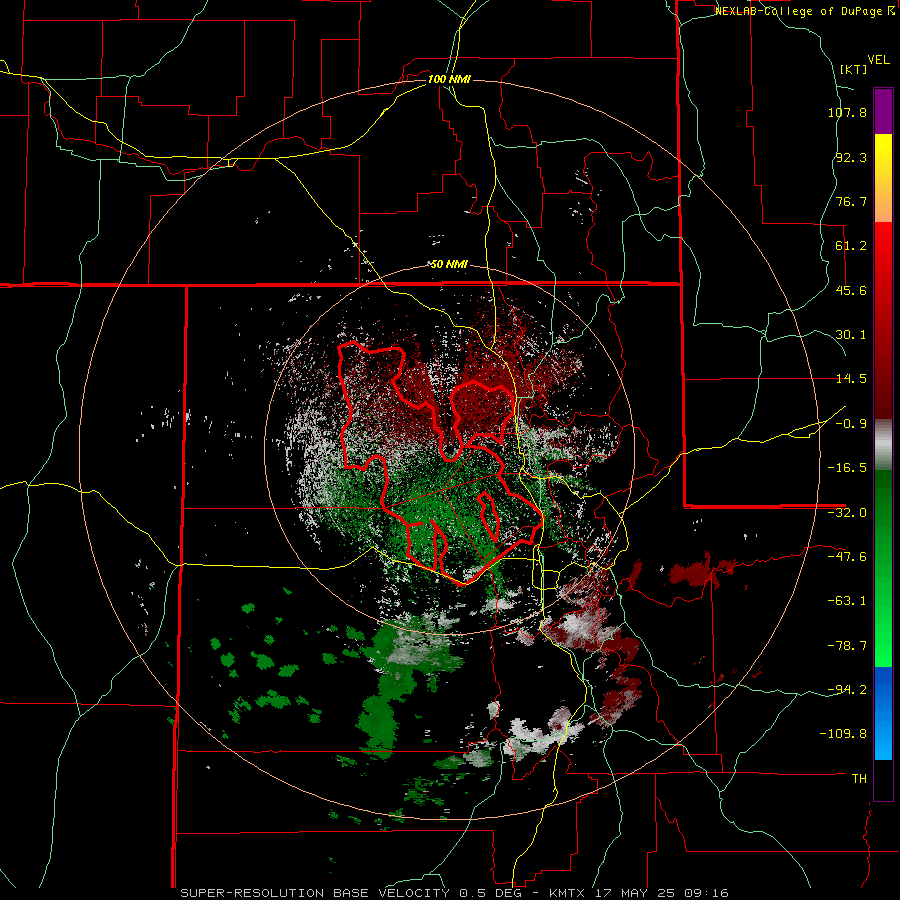Click the [KT] units label
Viewport: 900px width, 900px height.
pos(853,70)
